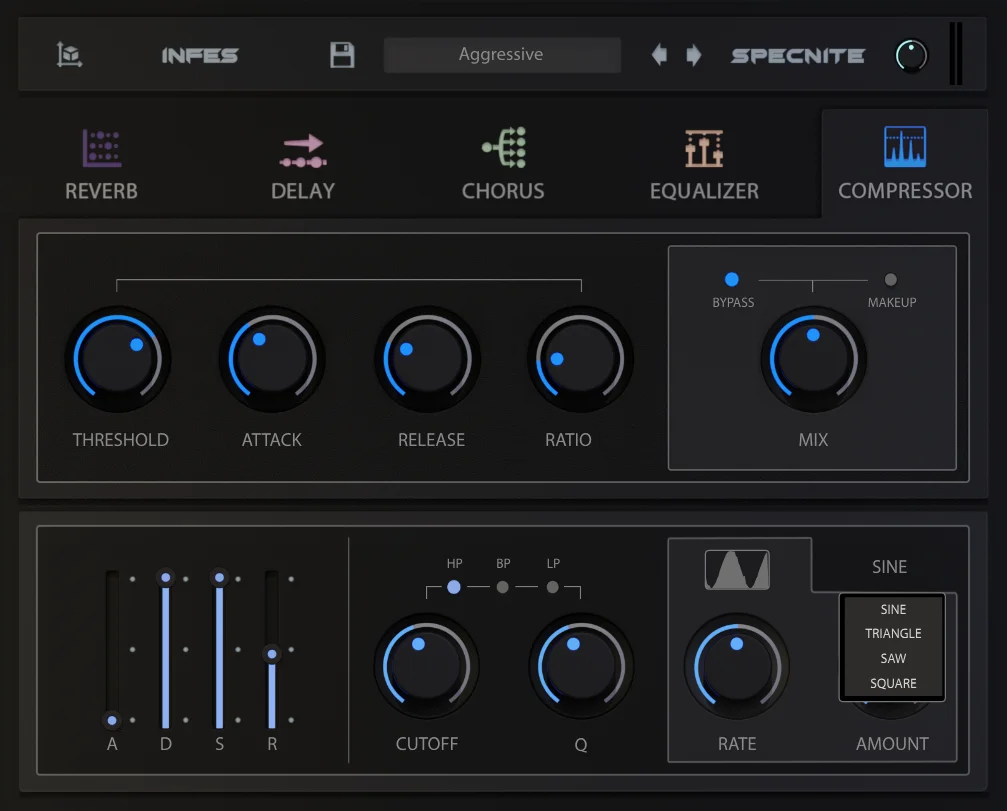Click the 3D cube icon in header
The image size is (1007, 811).
click(69, 55)
